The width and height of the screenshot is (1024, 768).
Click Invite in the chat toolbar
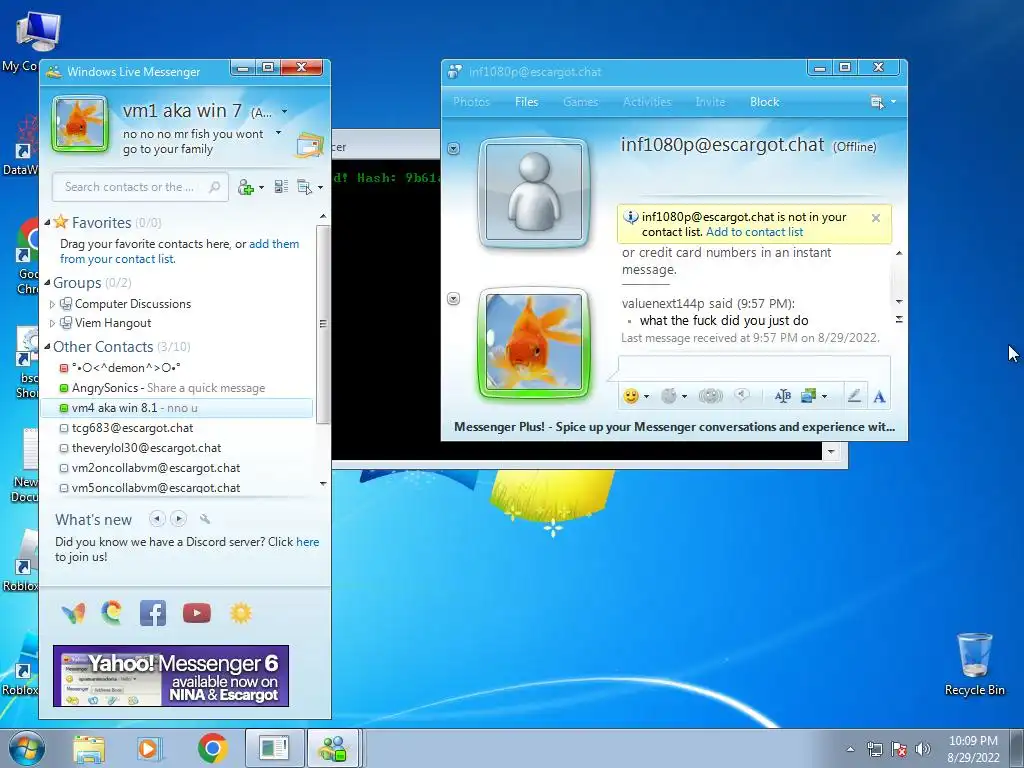click(x=710, y=102)
